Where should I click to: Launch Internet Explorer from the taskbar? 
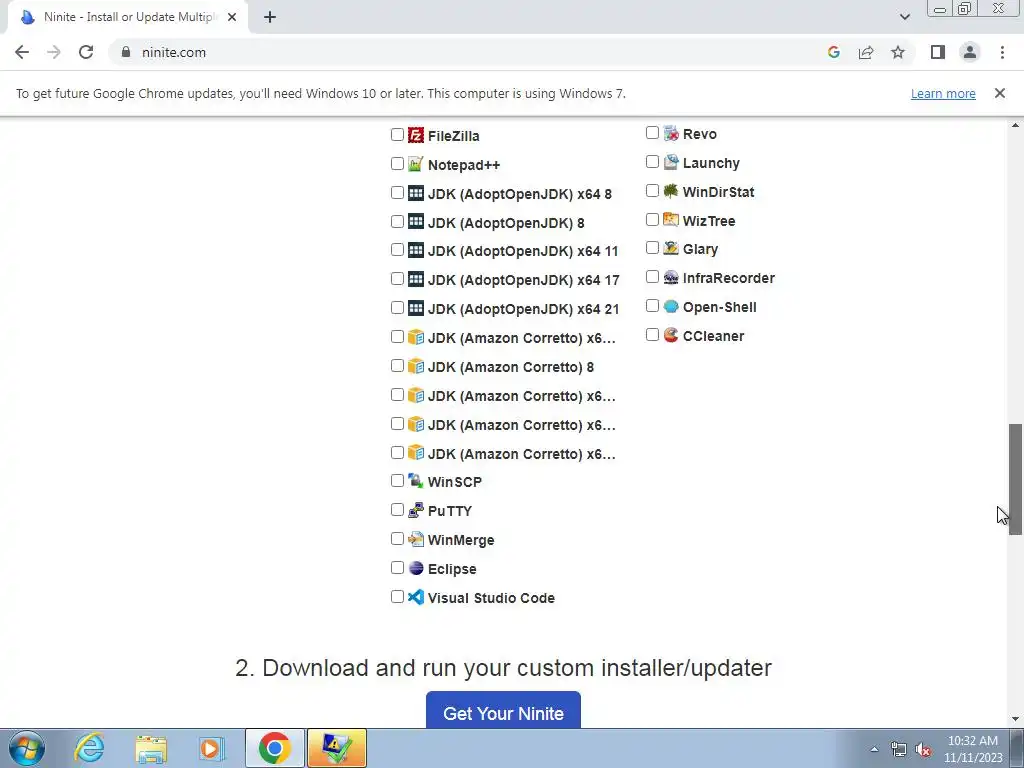tap(89, 748)
